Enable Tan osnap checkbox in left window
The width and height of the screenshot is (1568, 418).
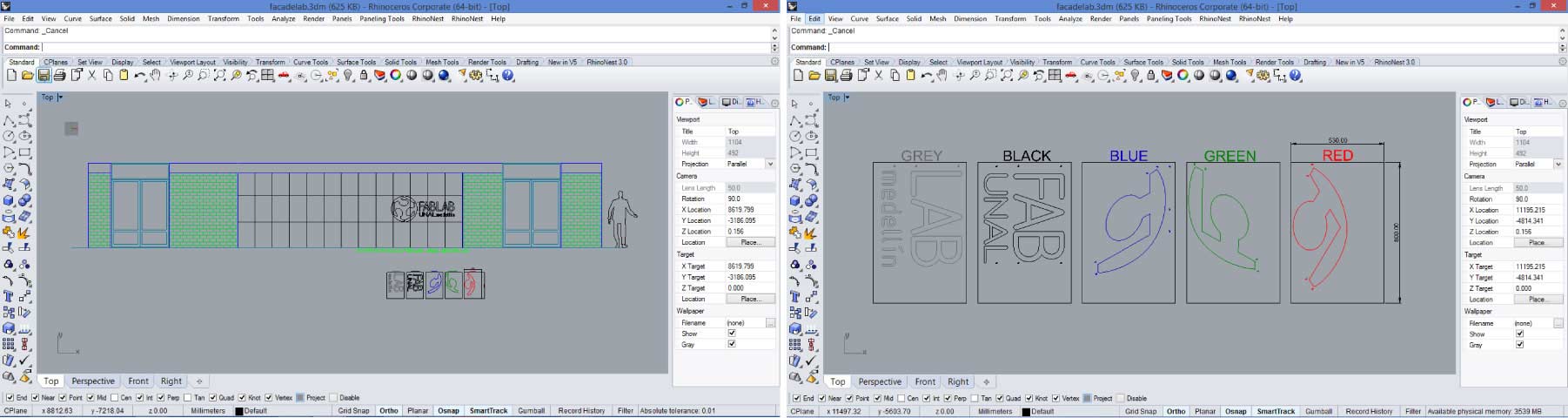pos(187,398)
